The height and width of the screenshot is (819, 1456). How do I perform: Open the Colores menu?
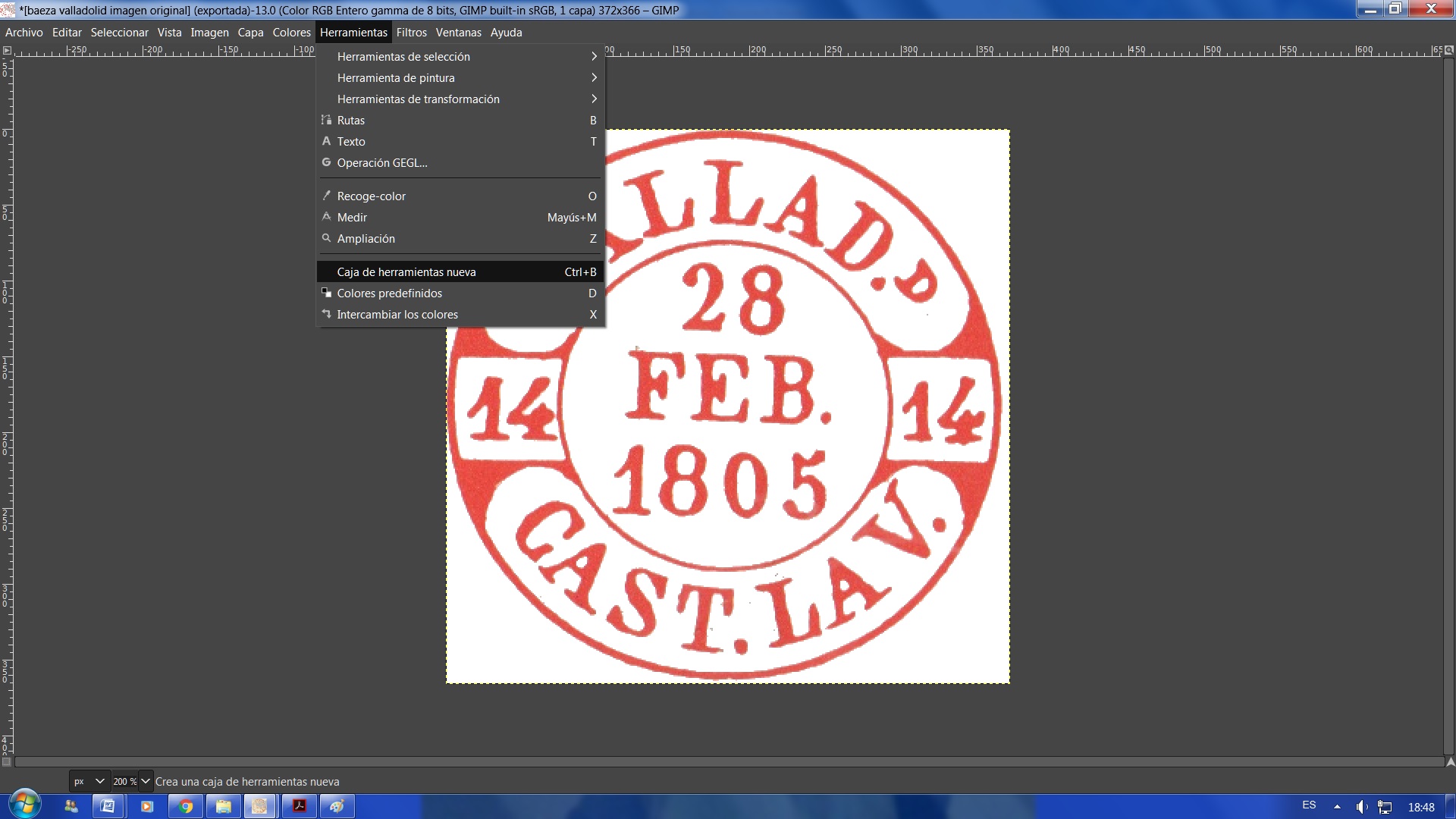tap(292, 33)
